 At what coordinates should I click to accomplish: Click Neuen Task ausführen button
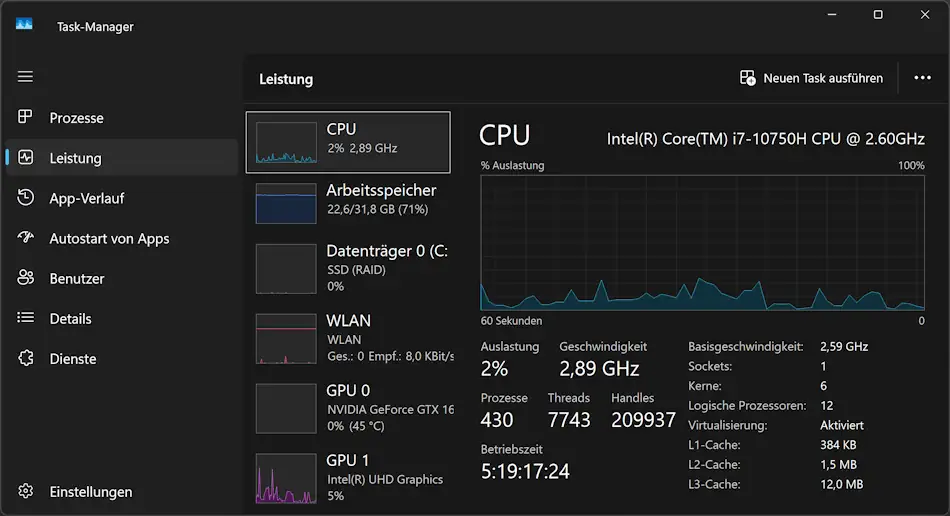tap(811, 78)
